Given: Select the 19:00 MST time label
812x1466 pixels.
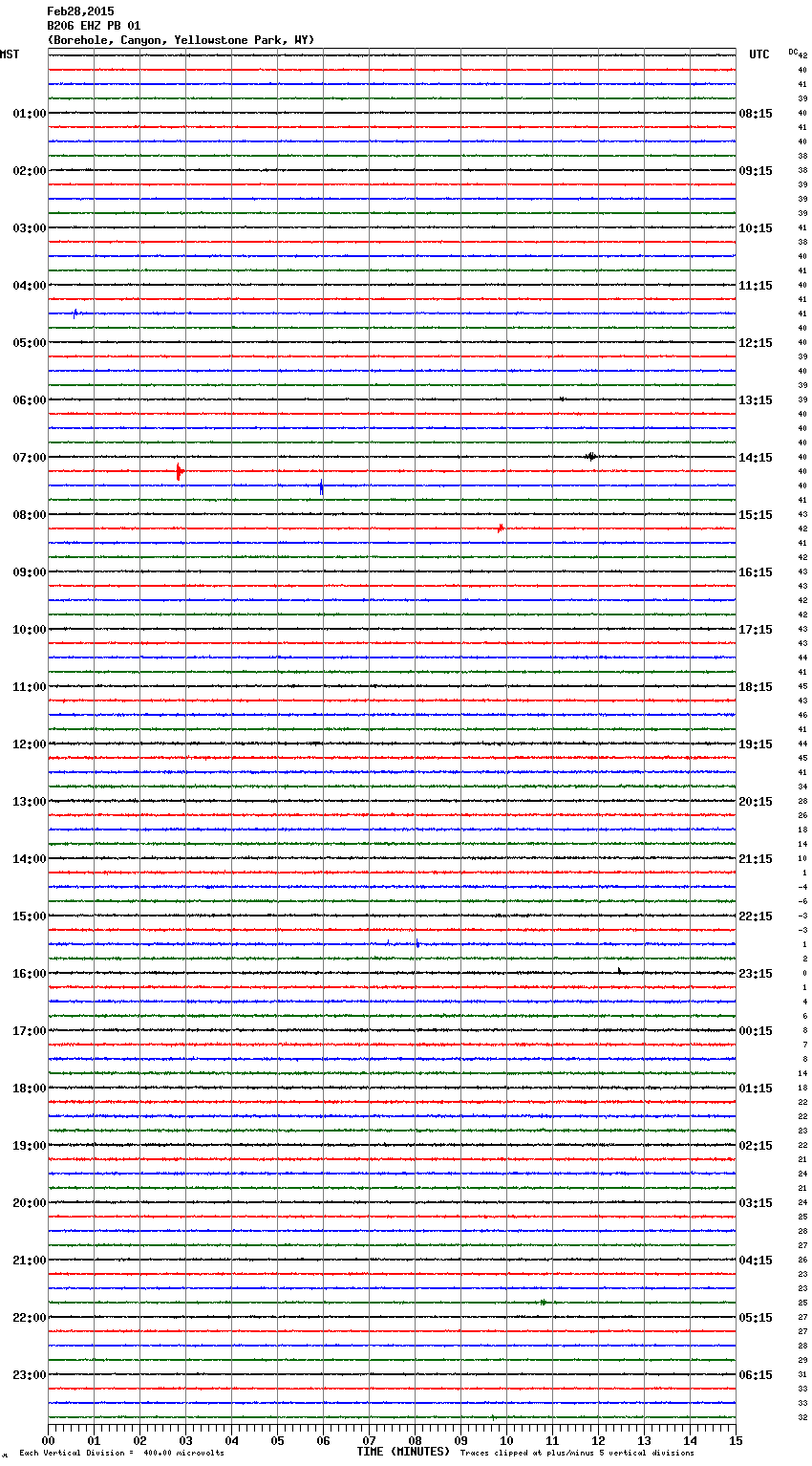Looking at the screenshot, I should tap(30, 1146).
